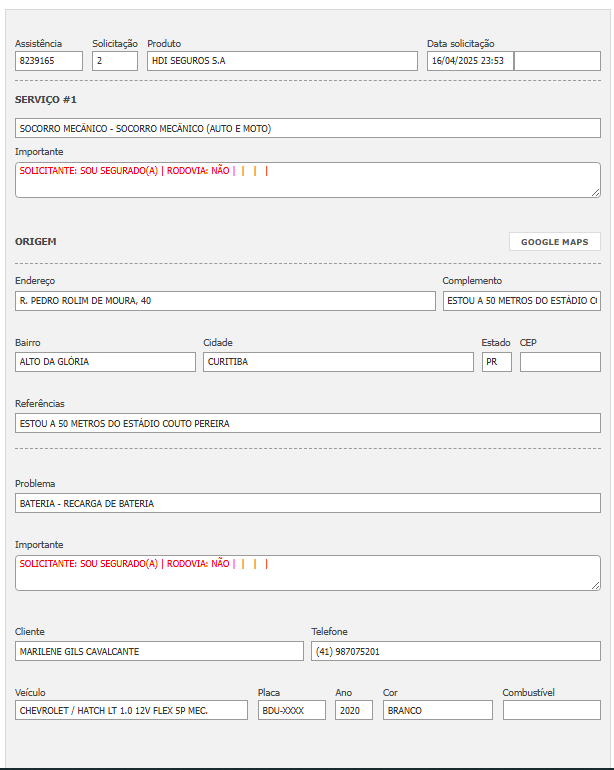Focus the Data solicitação date field
Screen dimensions: 614x770
[x=470, y=61]
